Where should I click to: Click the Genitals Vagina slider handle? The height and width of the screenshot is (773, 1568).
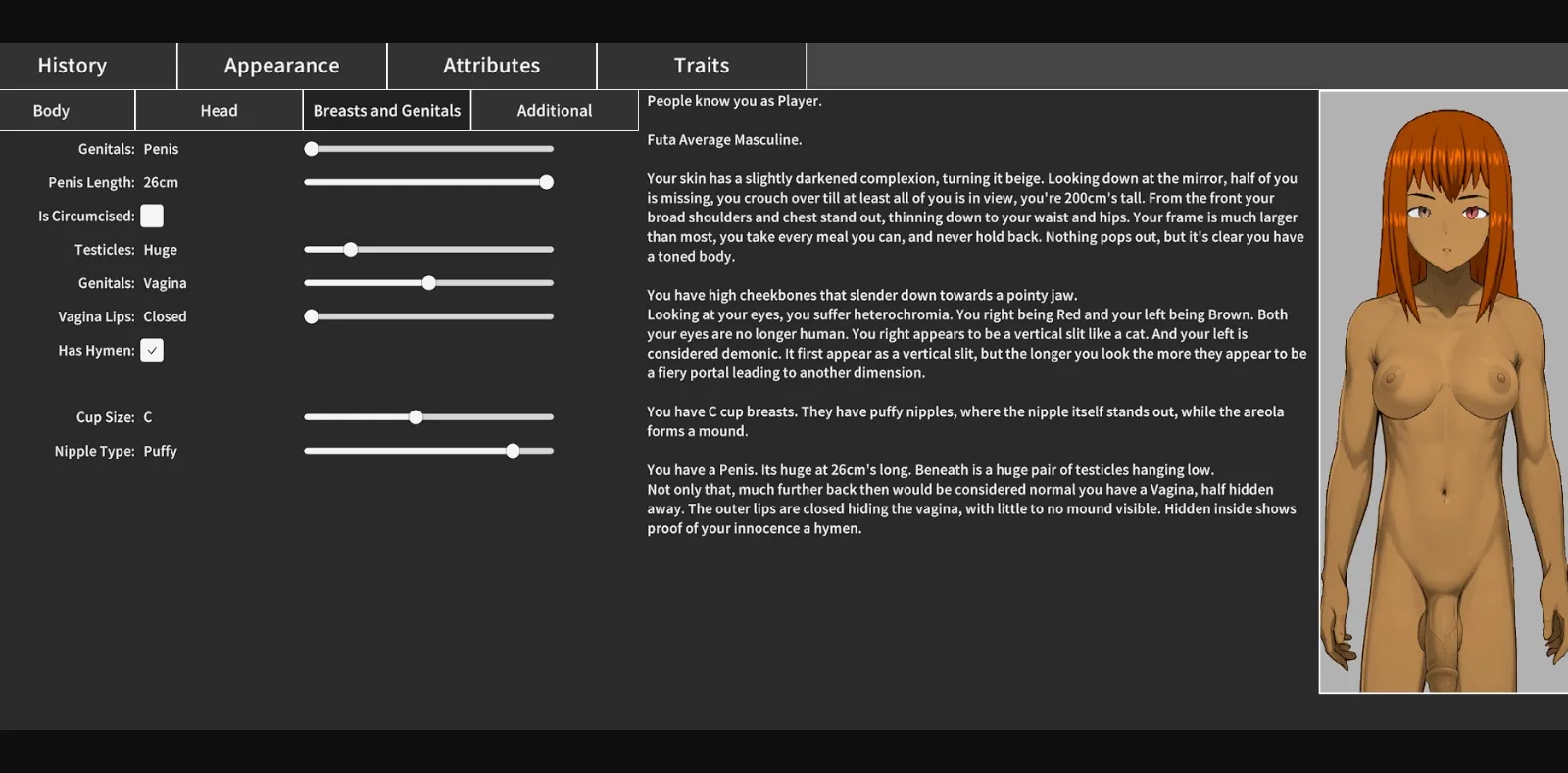click(x=428, y=283)
